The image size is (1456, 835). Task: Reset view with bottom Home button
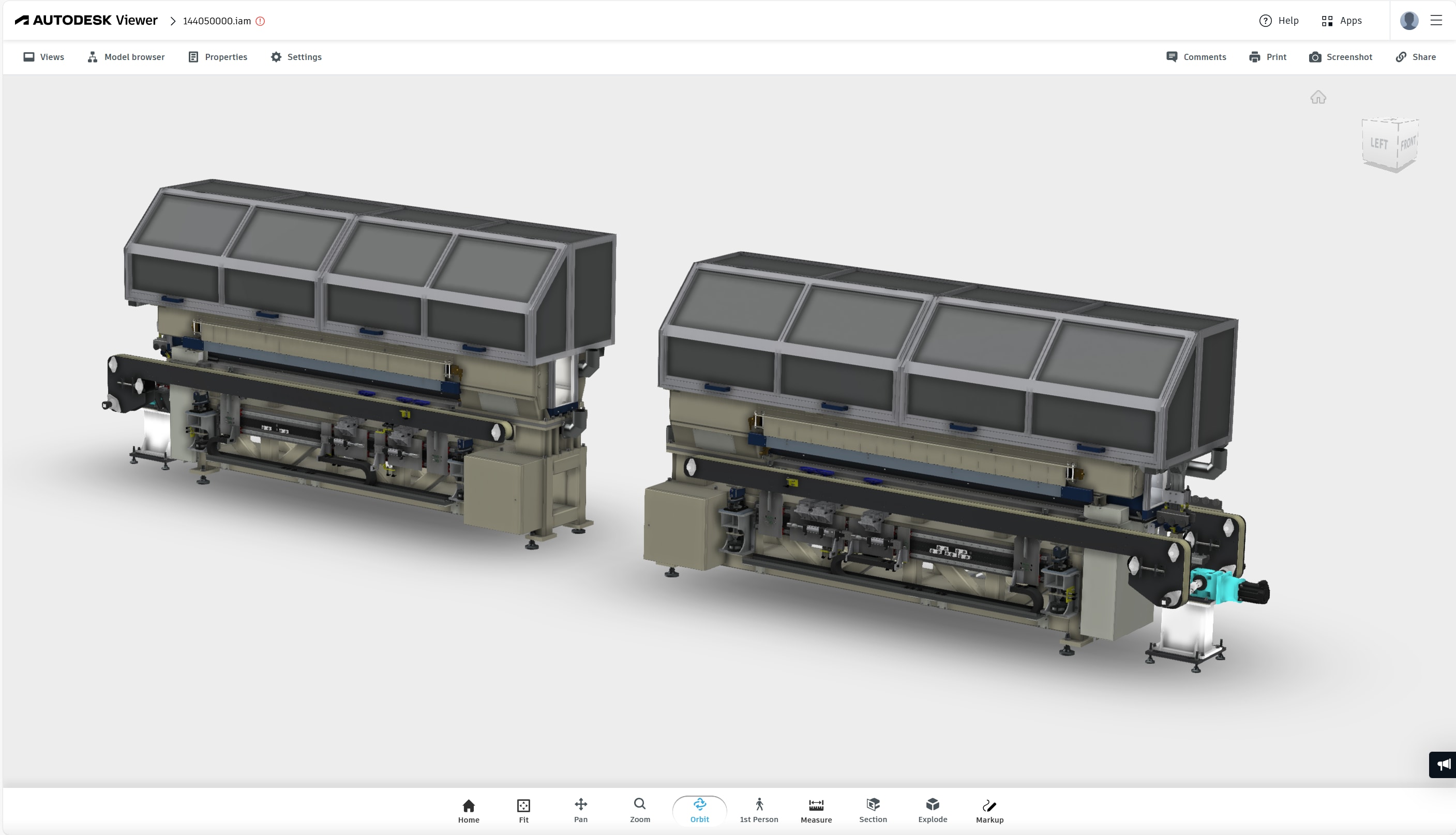pos(468,810)
